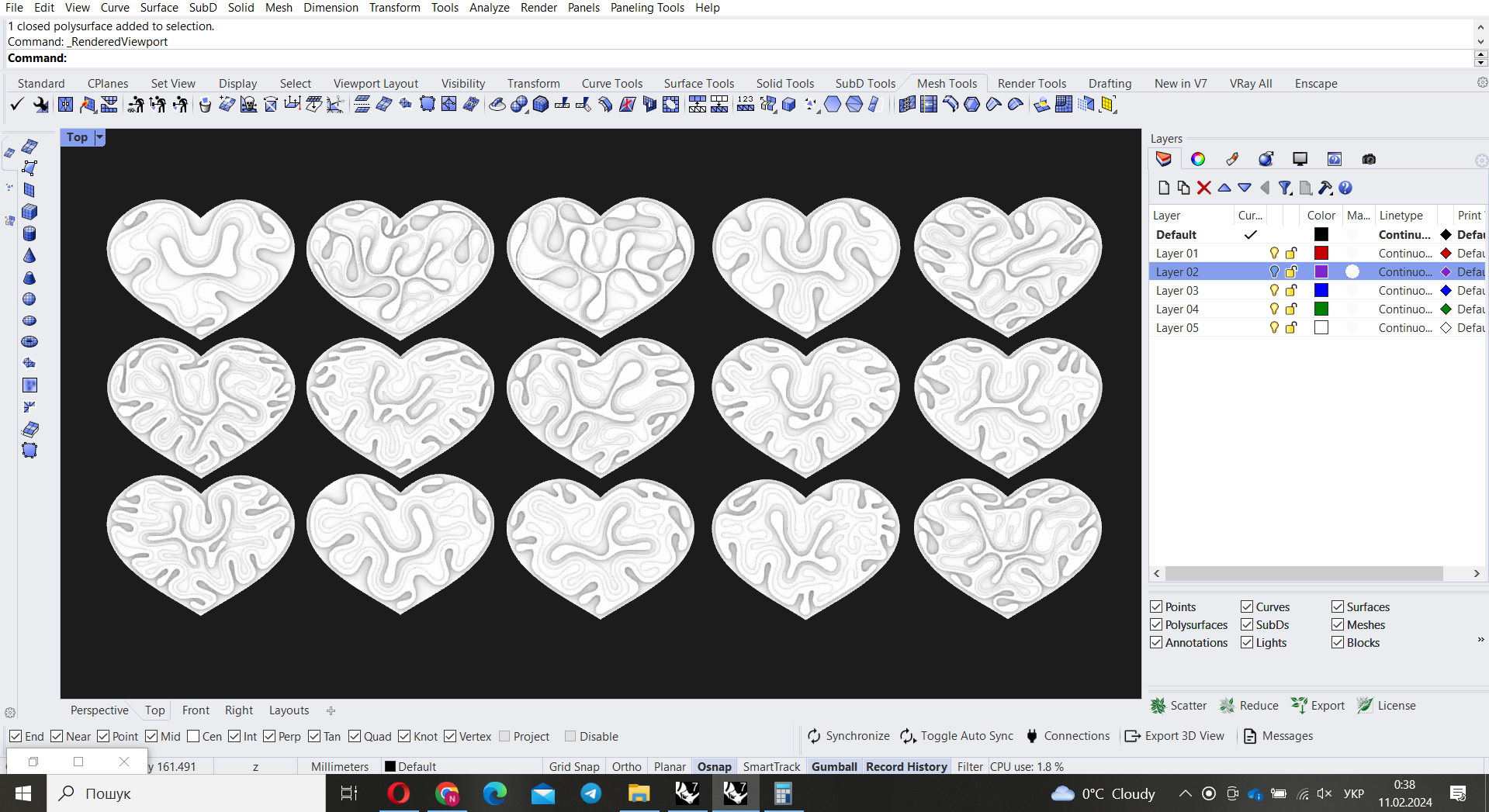Uncheck the Polysurfaces selection filter
Viewport: 1489px width, 812px height.
point(1156,624)
